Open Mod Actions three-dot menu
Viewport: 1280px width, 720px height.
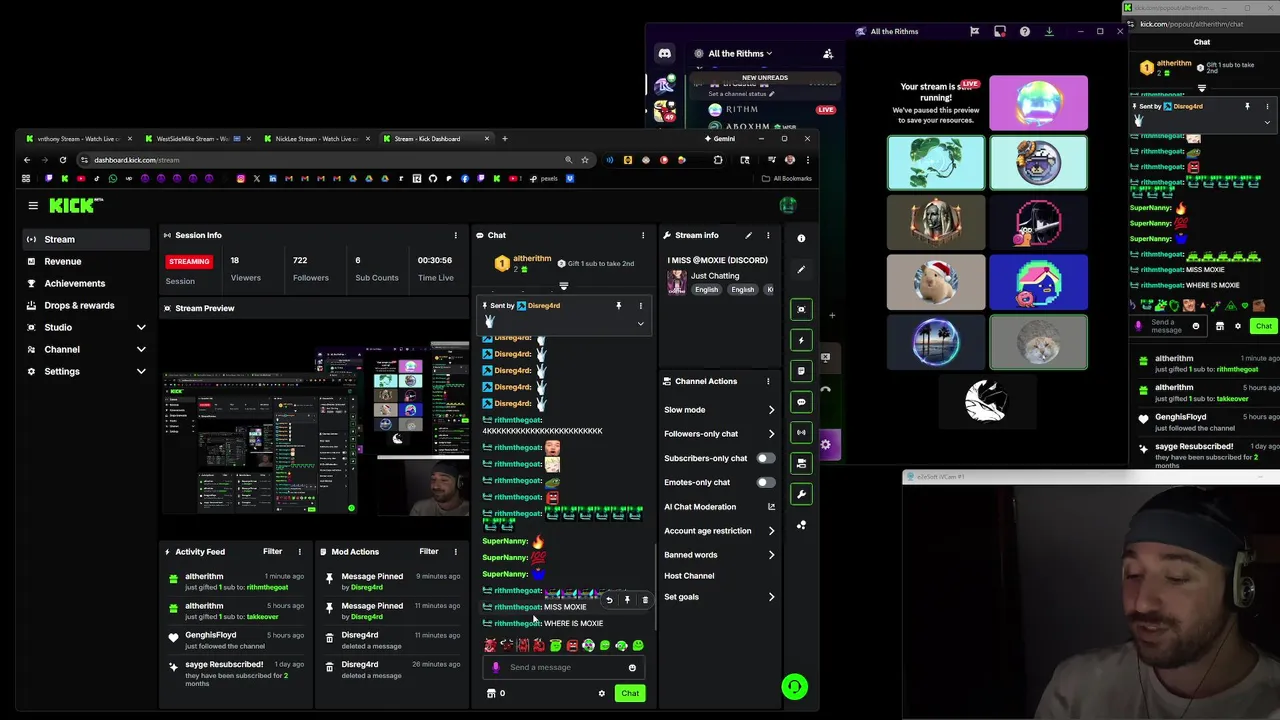(455, 551)
